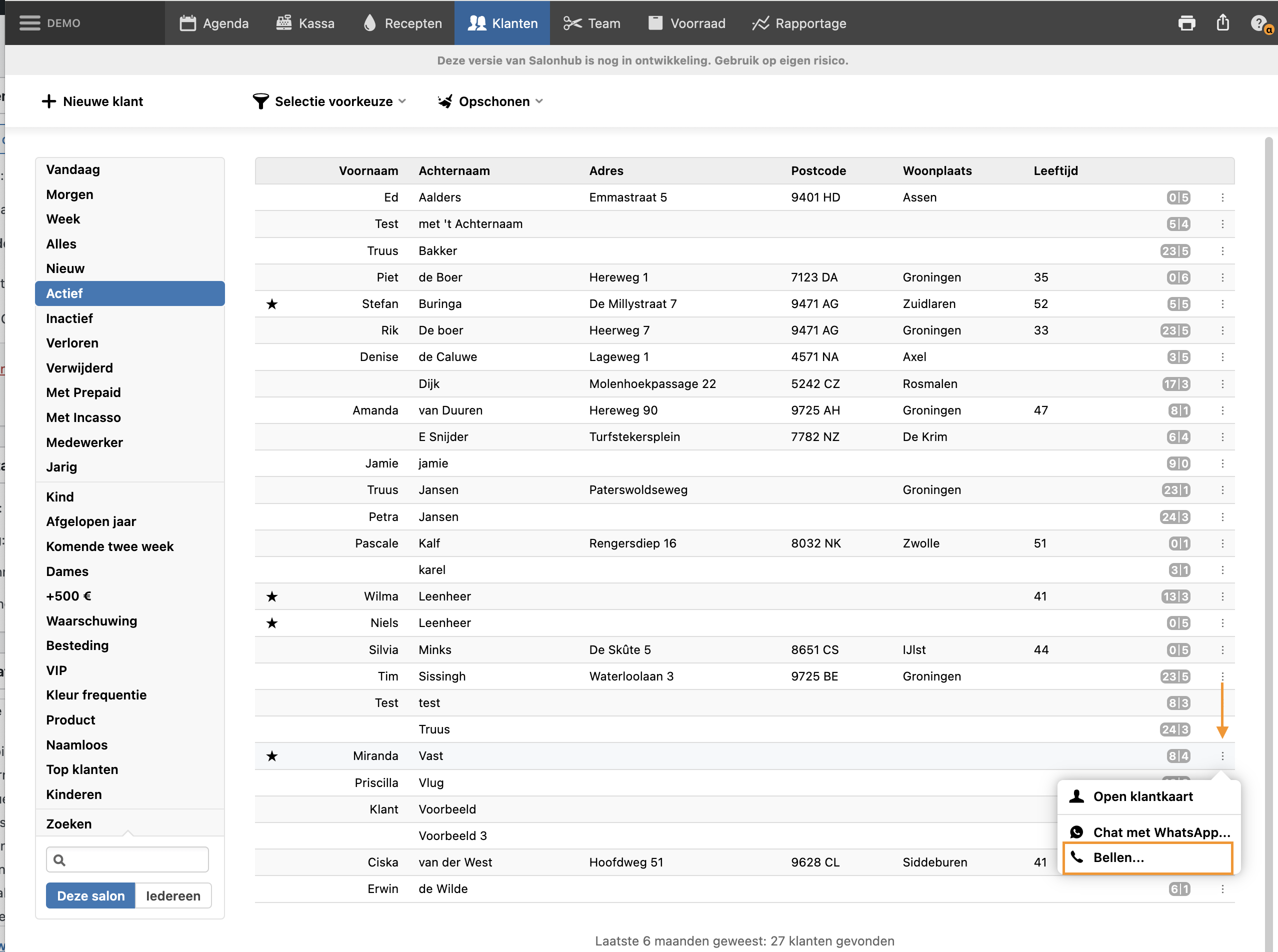
Task: Click the printer icon in the top bar
Action: pyautogui.click(x=1186, y=23)
